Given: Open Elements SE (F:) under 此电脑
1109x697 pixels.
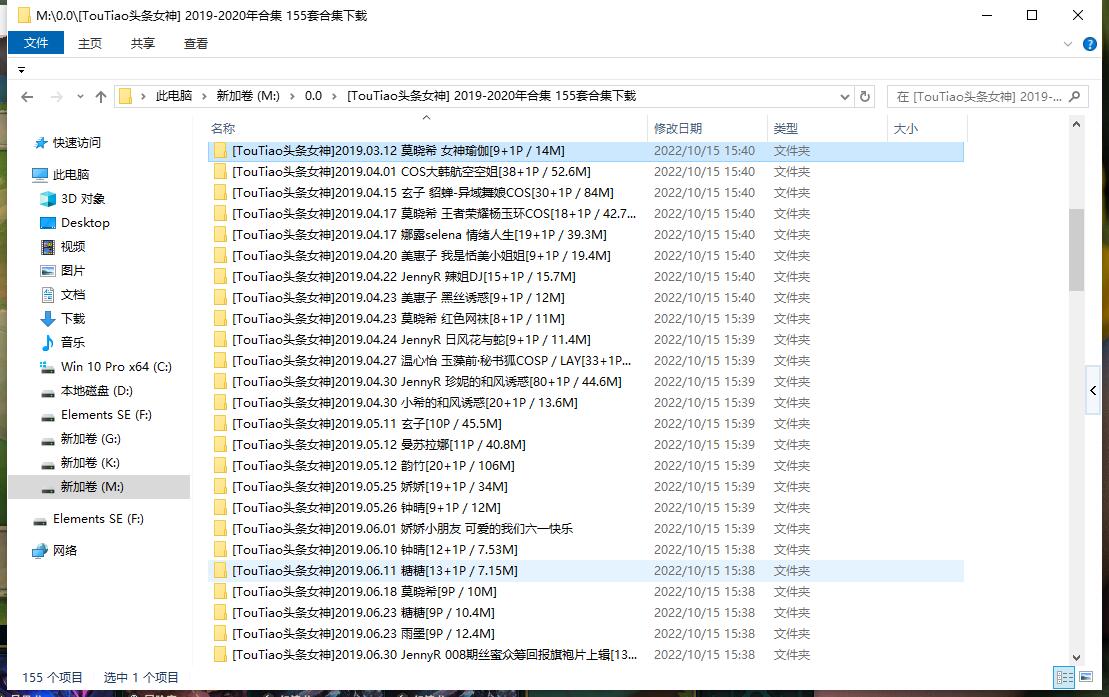Looking at the screenshot, I should tap(106, 415).
